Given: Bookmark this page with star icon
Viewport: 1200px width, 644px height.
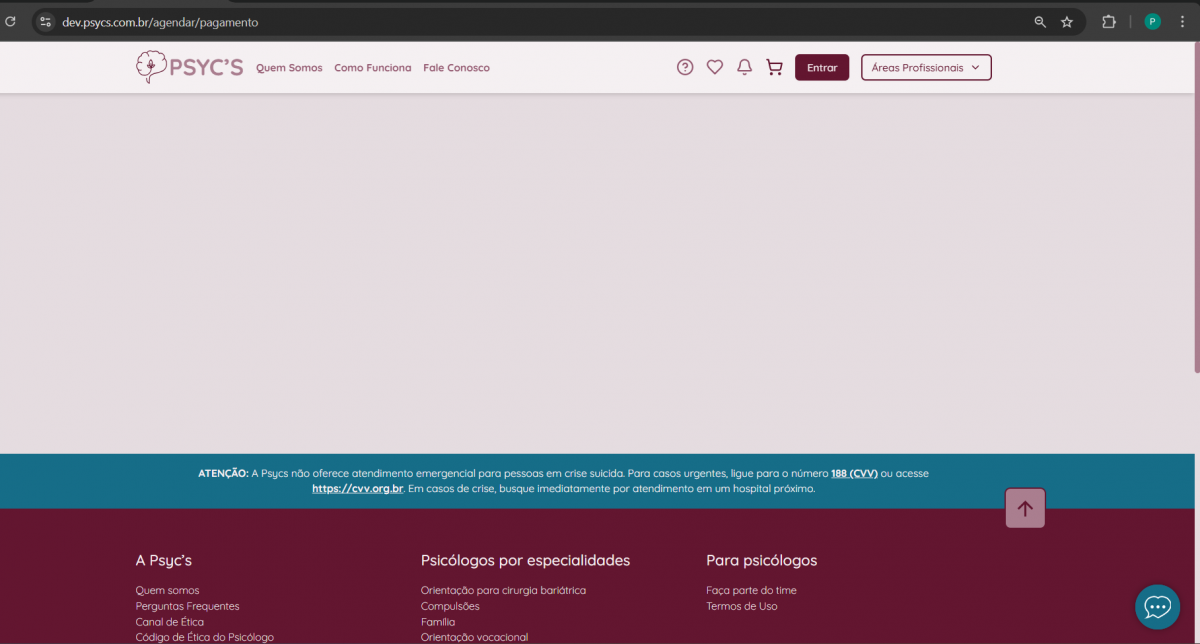Looking at the screenshot, I should (x=1067, y=22).
